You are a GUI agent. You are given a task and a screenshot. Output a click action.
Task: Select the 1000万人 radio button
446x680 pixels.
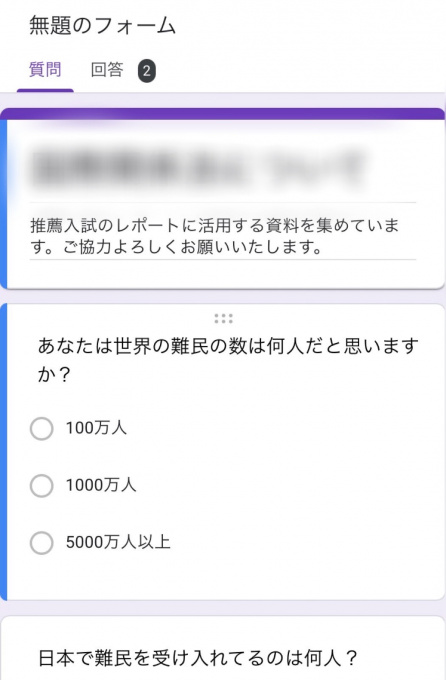point(42,485)
